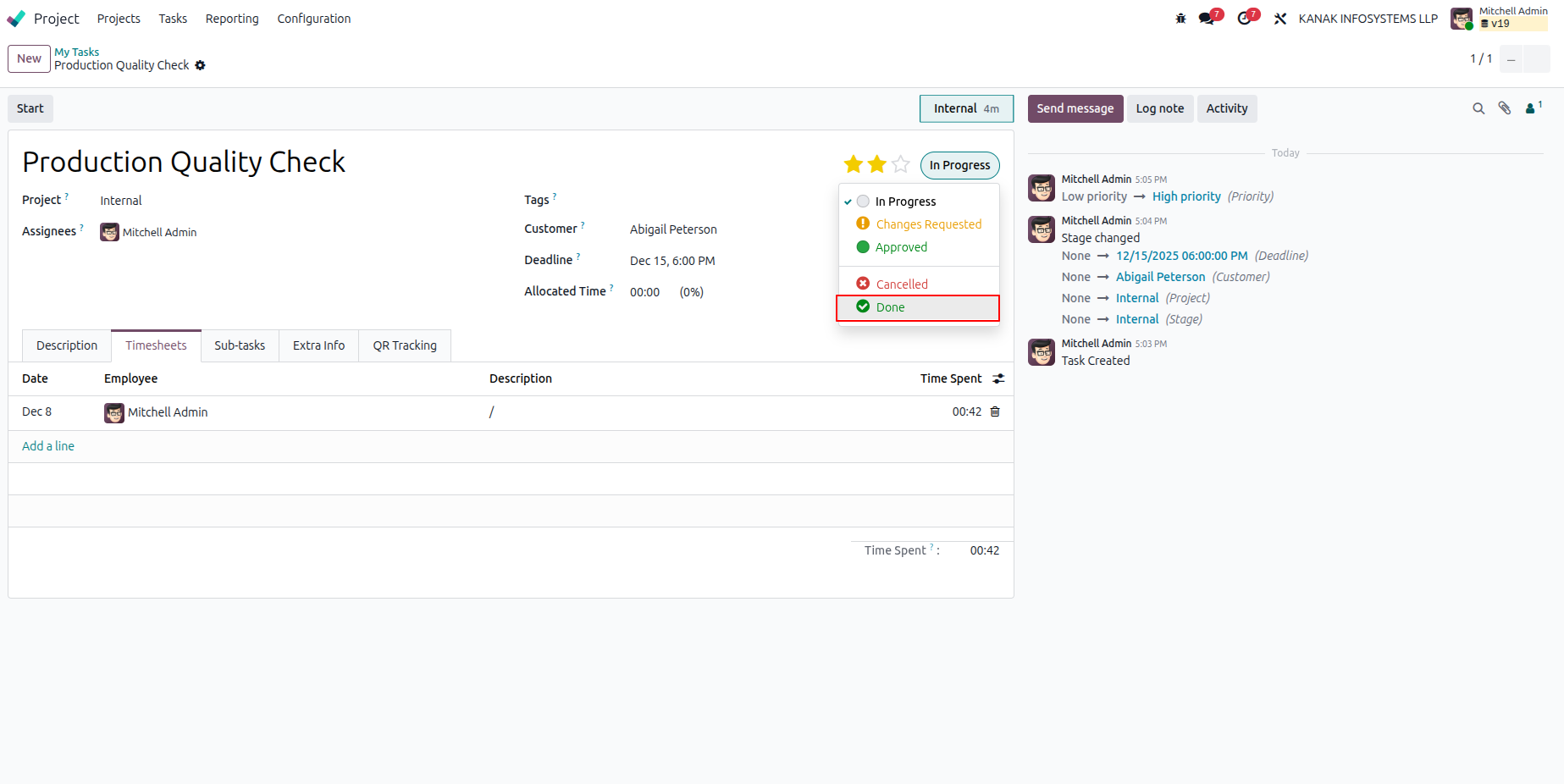
Task: Click the next record pager button
Action: (1537, 59)
